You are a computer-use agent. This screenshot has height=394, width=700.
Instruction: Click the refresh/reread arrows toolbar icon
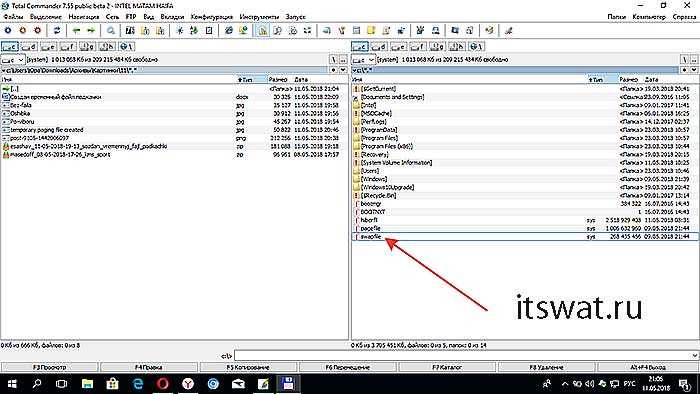click(57, 30)
